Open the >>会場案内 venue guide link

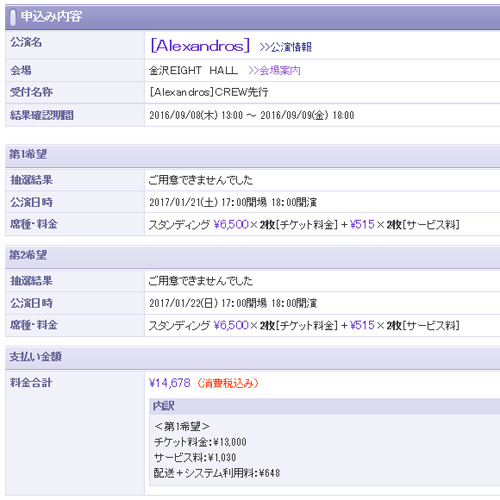click(x=274, y=70)
